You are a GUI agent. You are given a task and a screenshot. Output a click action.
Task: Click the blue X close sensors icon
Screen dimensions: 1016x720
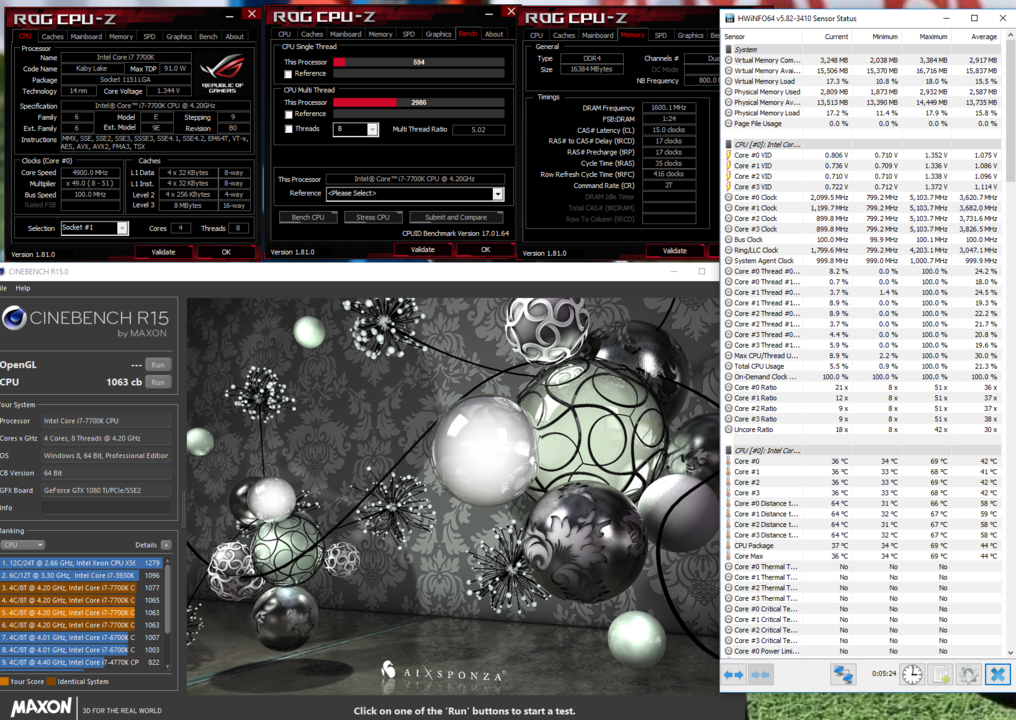[998, 675]
